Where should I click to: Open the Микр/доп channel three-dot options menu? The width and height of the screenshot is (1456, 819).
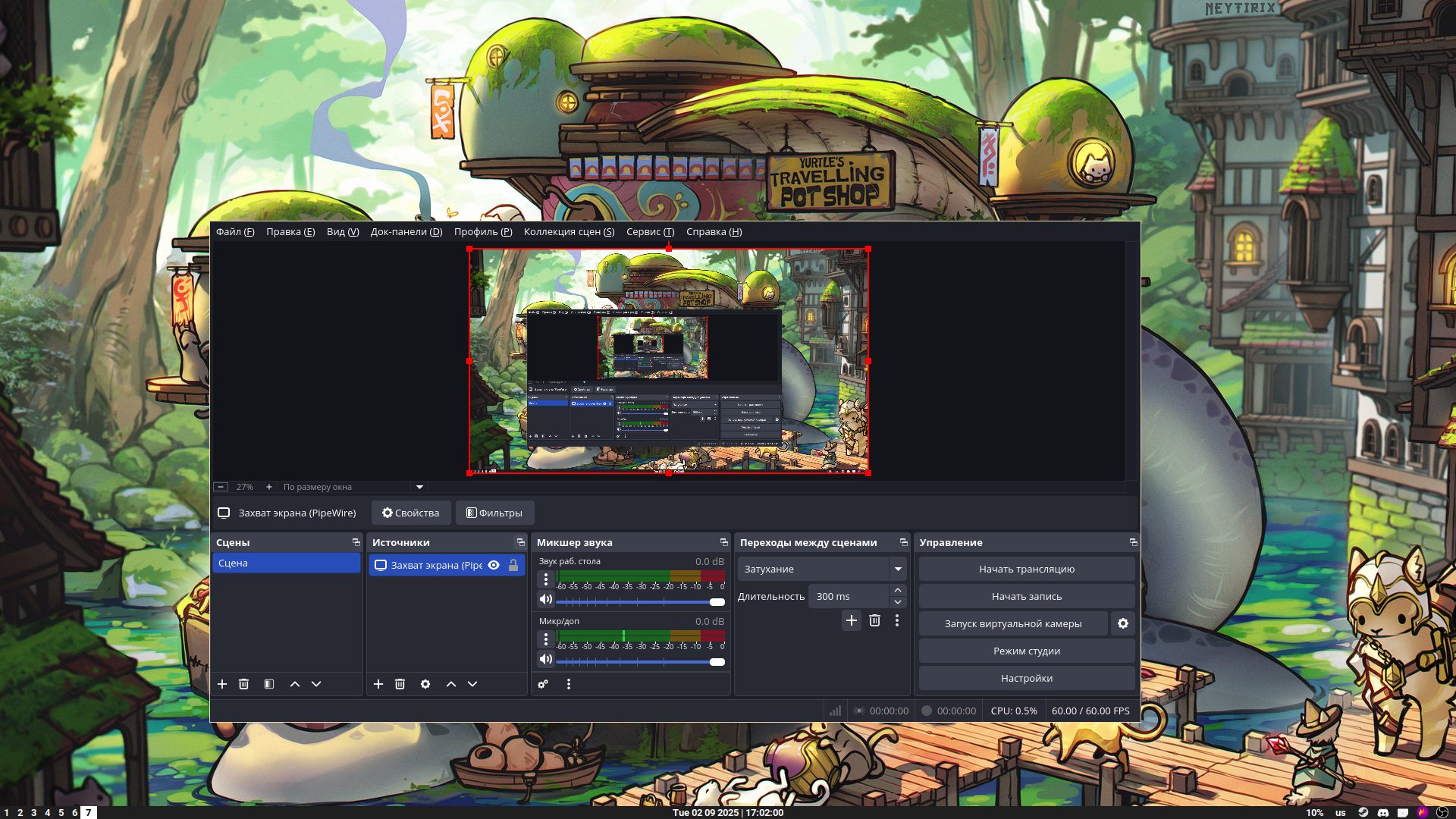[545, 639]
